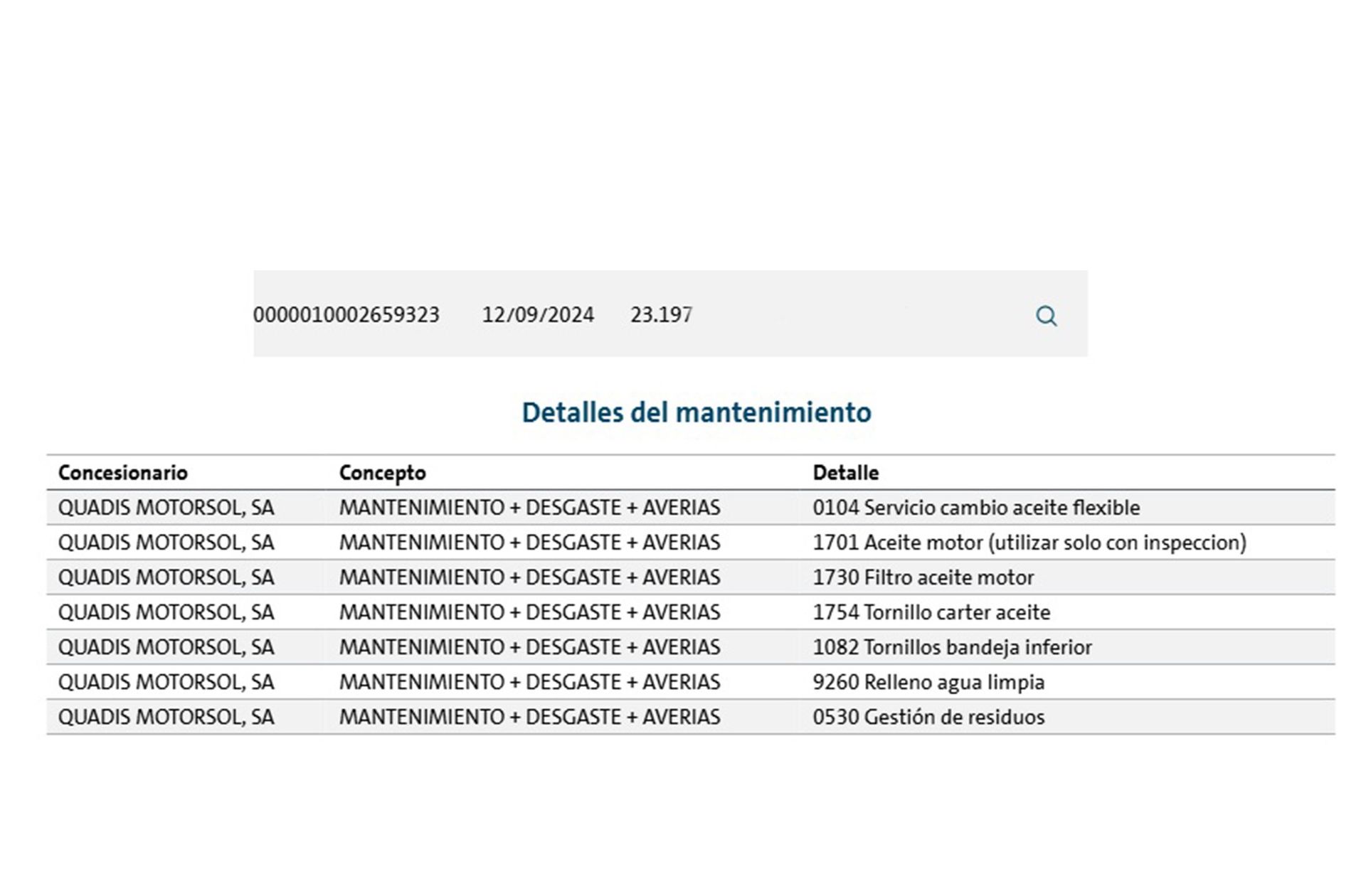Select row 1754 Tornillo carter aceite
The width and height of the screenshot is (1366, 896).
click(x=691, y=612)
